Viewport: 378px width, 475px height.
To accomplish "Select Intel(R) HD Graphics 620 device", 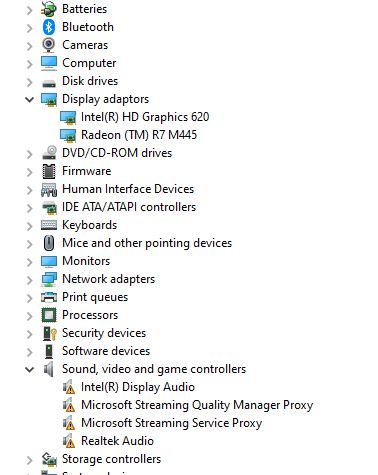I will (x=145, y=117).
